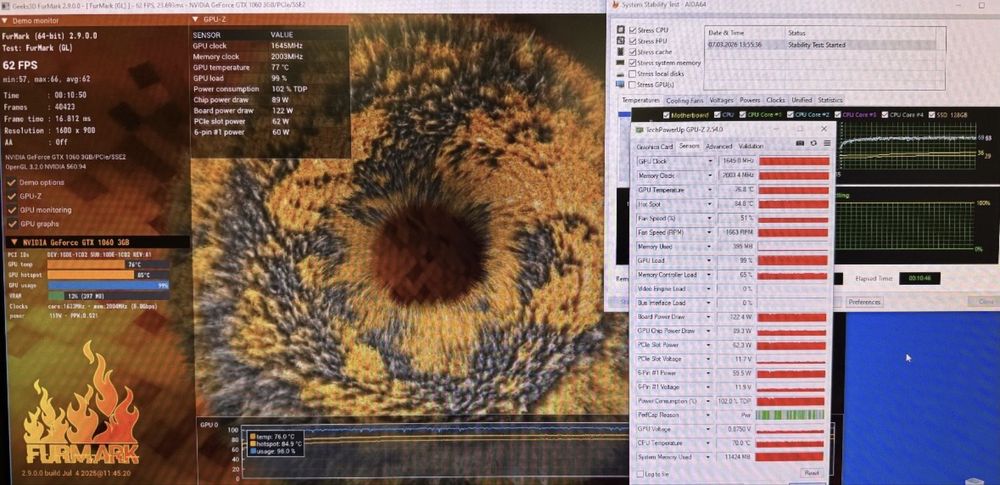1000x485 pixels.
Task: Click the Stress FPU icon in AIDA64
Action: tap(621, 41)
